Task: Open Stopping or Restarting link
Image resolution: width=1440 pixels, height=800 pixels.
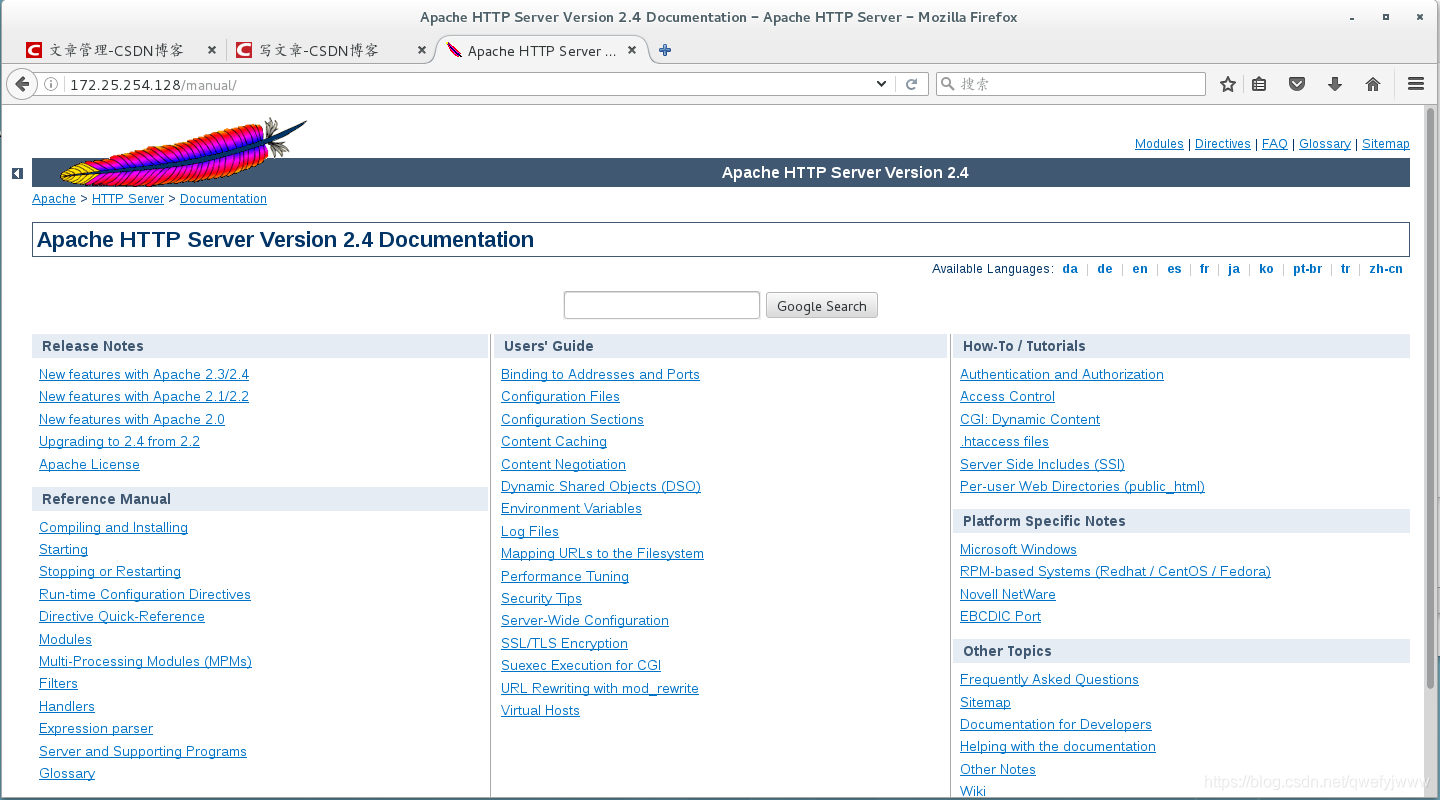Action: 110,571
